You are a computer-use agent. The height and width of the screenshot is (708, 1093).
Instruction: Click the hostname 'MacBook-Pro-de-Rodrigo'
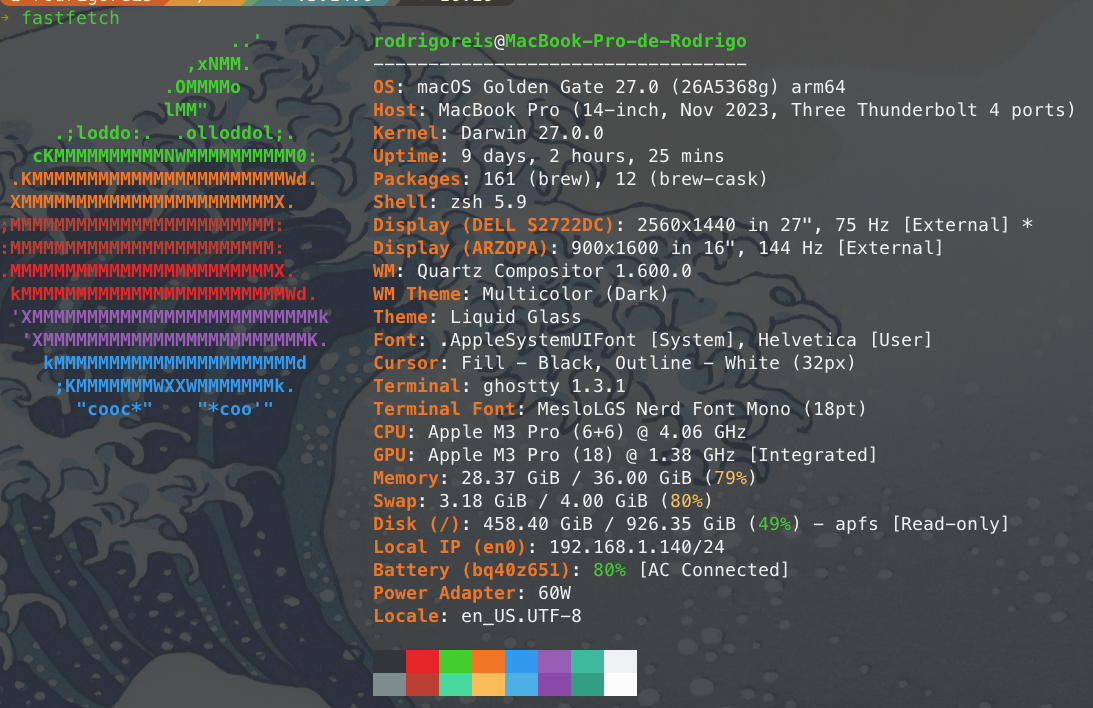626,41
